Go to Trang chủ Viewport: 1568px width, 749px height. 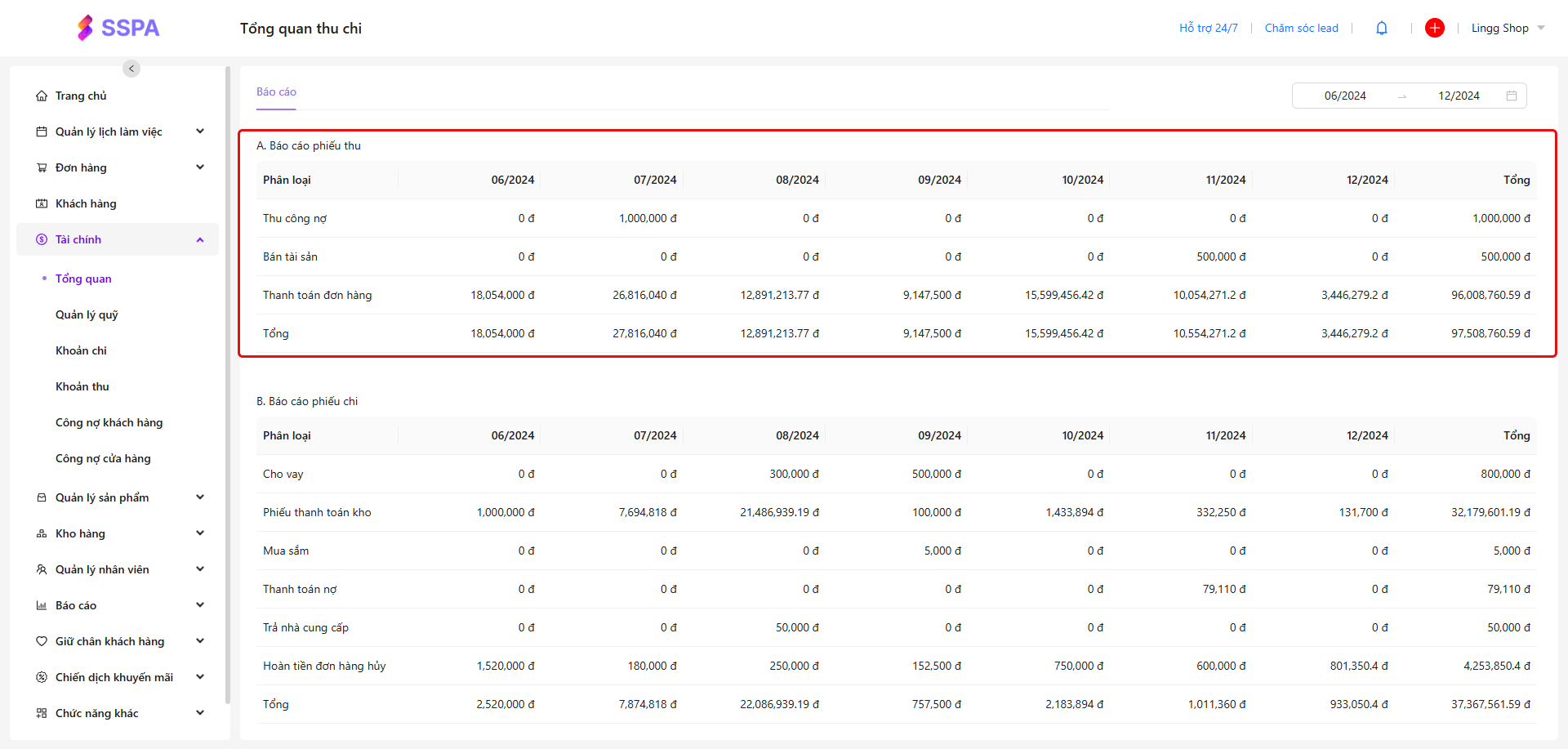[81, 96]
